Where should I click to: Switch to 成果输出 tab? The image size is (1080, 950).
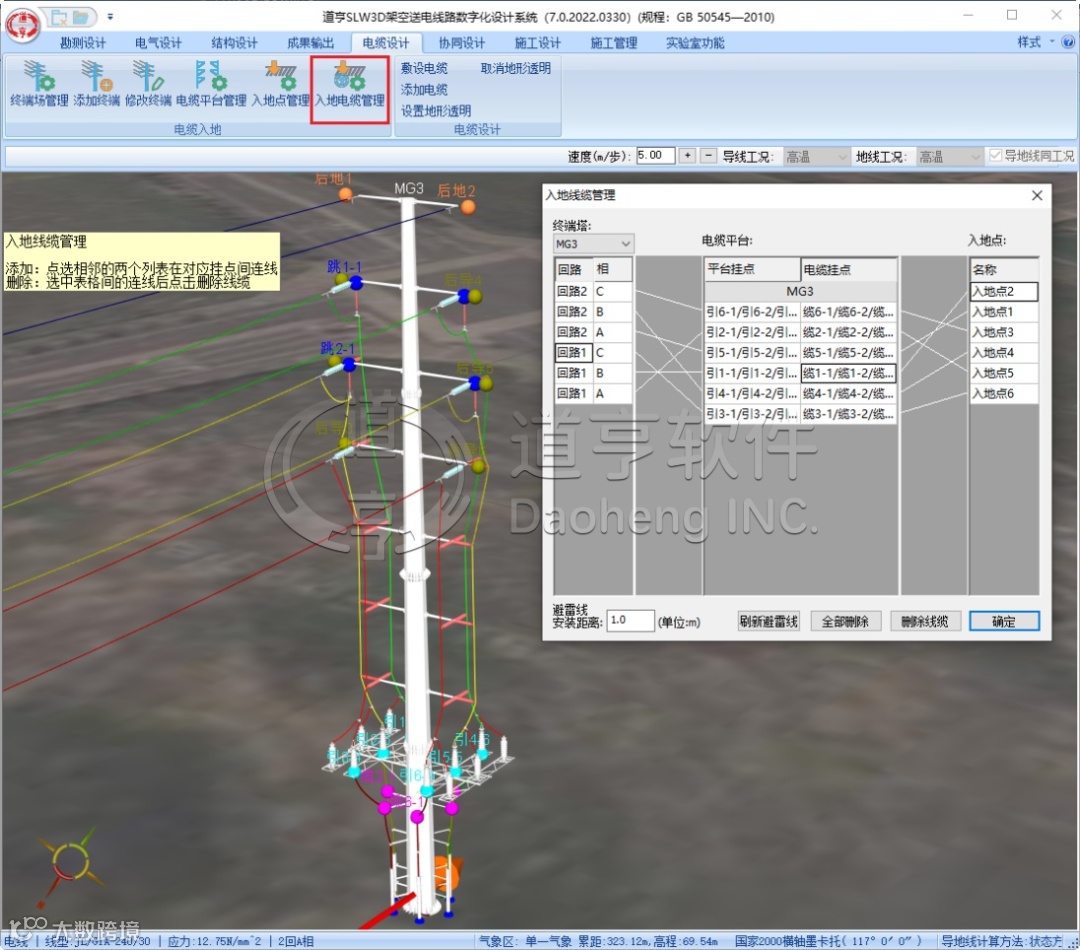[x=310, y=43]
